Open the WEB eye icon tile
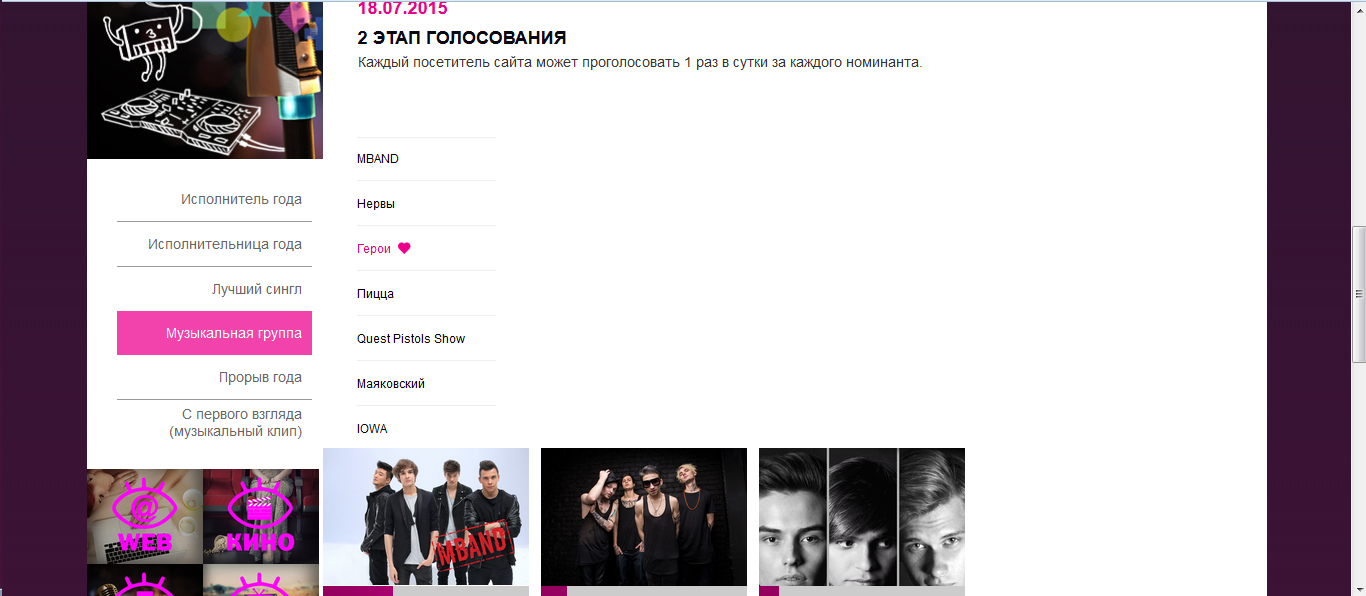 coord(145,517)
